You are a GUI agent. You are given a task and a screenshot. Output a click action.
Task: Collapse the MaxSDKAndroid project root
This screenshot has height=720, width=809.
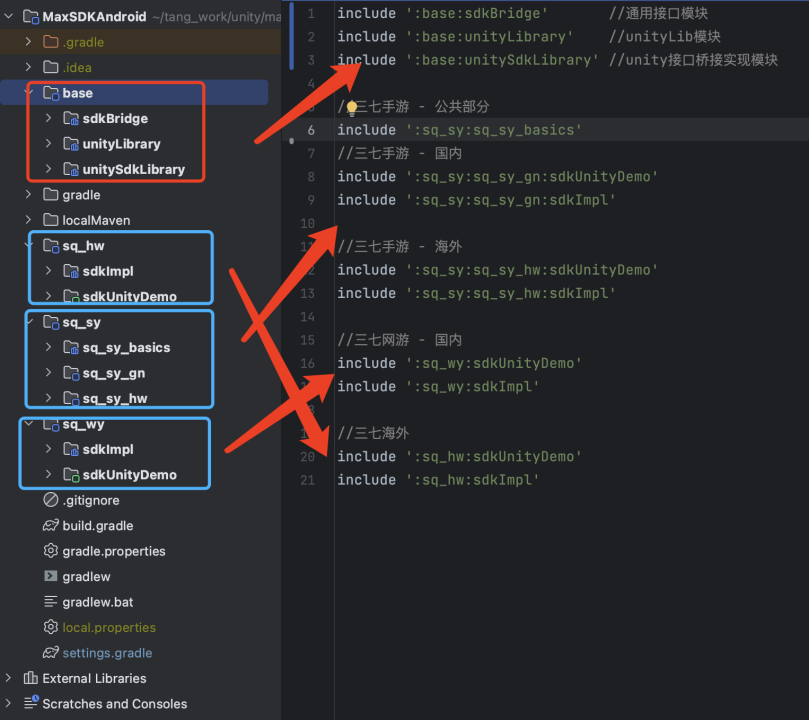point(9,17)
